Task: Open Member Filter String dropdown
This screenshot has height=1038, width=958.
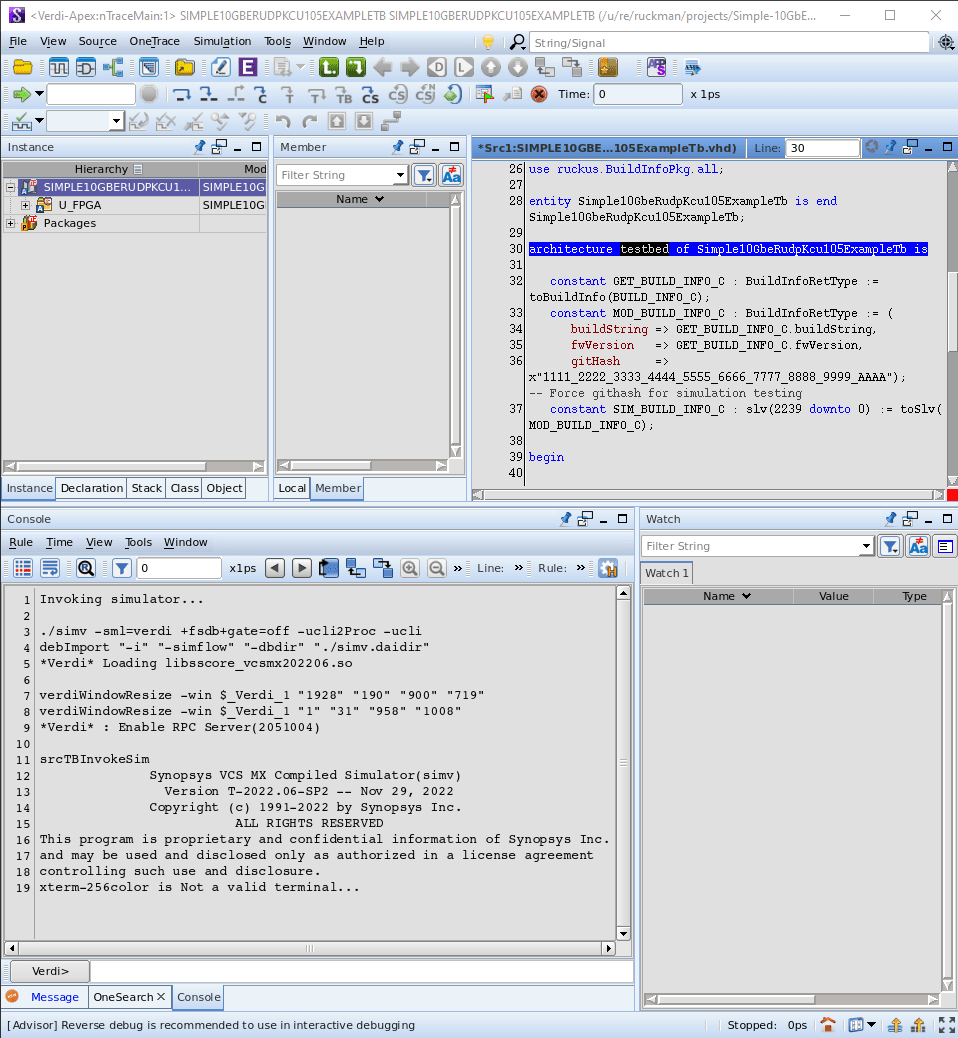Action: click(401, 175)
